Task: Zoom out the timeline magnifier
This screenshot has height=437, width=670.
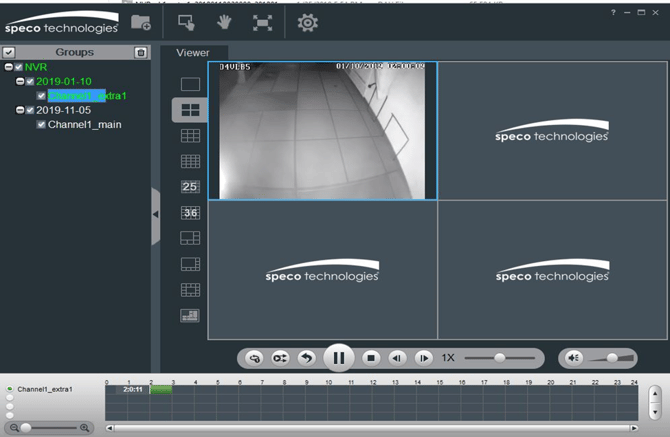Action: click(14, 428)
